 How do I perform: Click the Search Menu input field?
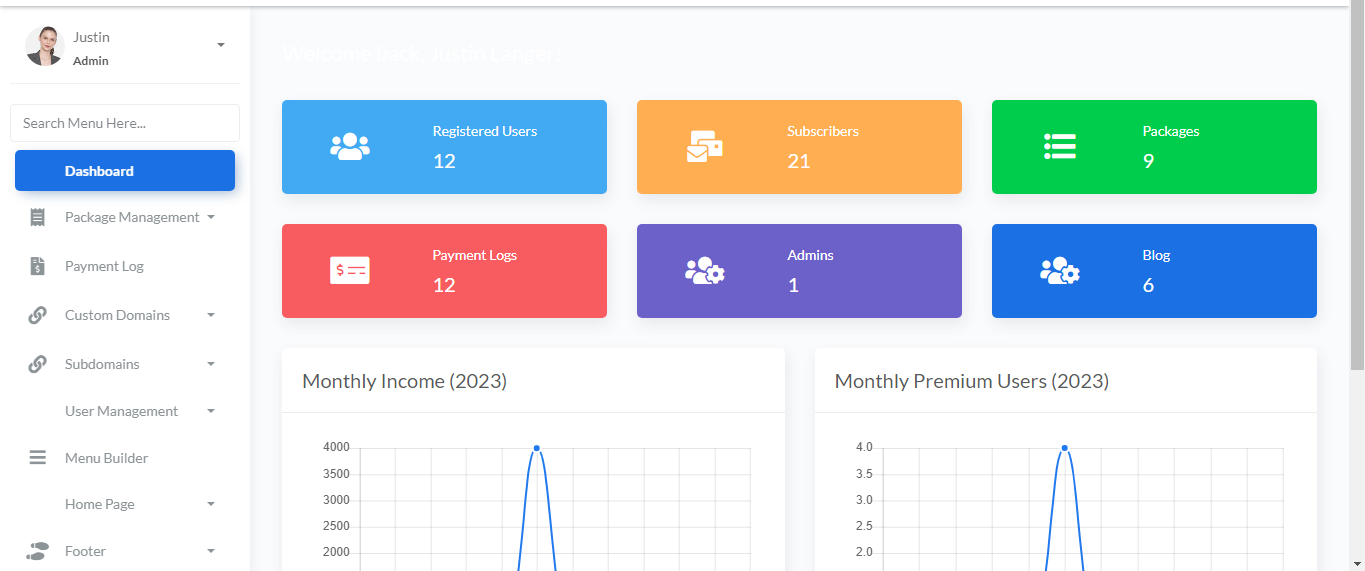click(x=125, y=123)
